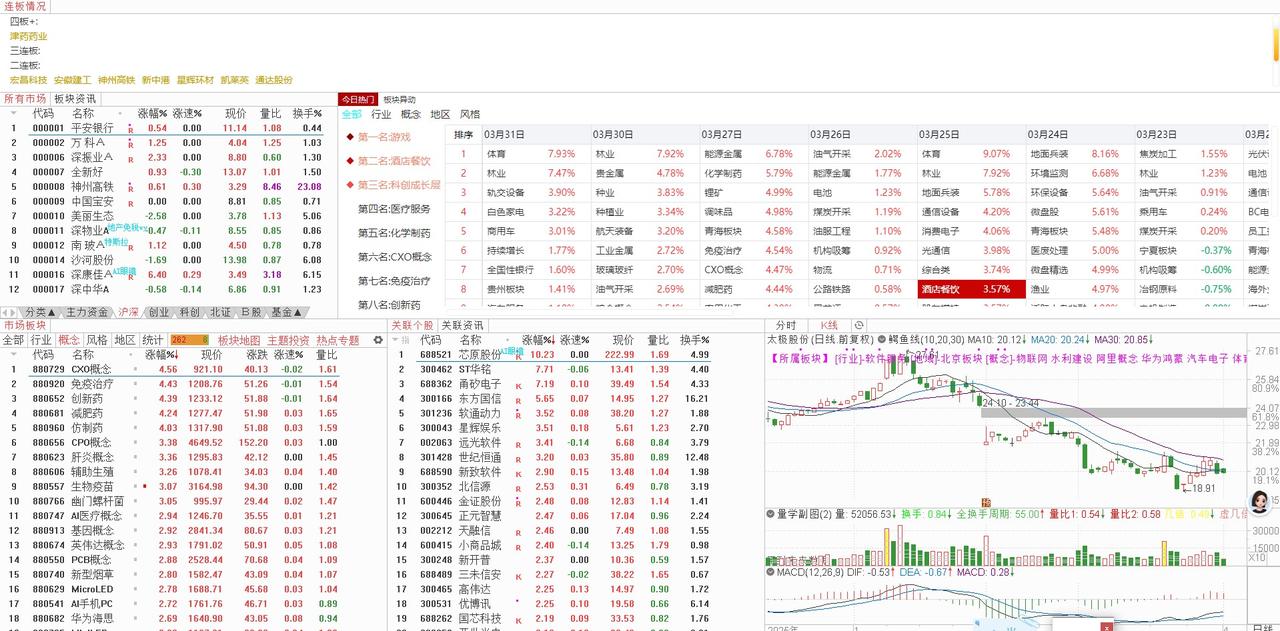
Task: Open the assistant avatar icon on the chart panel
Action: (x=1258, y=503)
